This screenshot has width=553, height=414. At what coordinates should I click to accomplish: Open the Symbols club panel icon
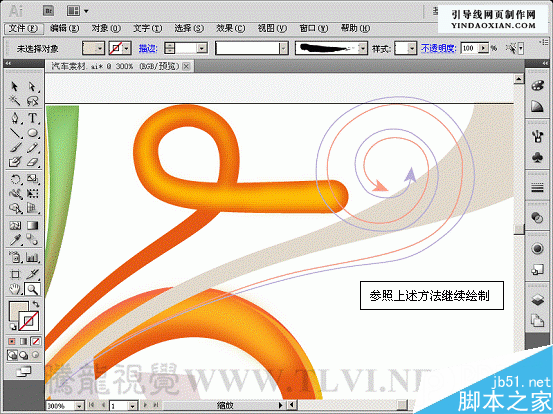click(x=537, y=158)
